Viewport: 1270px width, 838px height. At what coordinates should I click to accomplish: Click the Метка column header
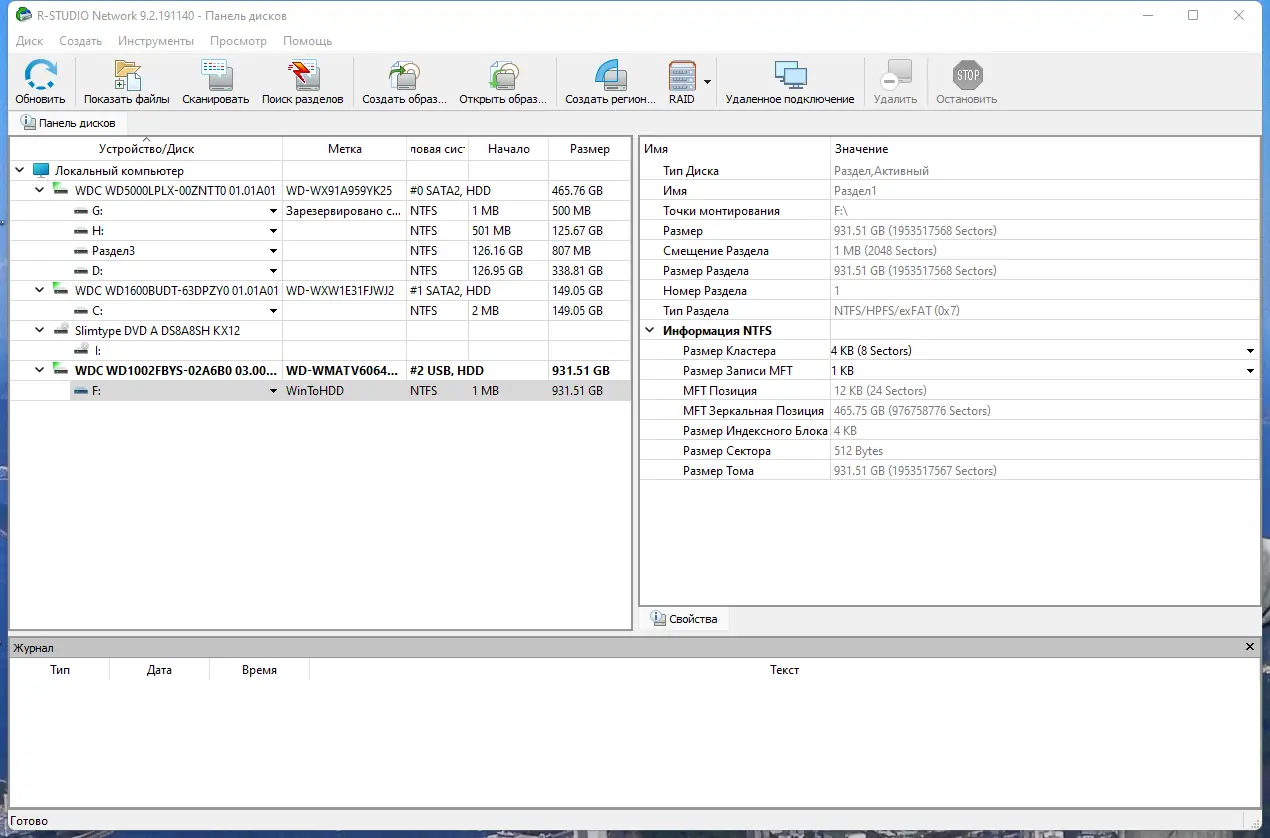click(345, 149)
